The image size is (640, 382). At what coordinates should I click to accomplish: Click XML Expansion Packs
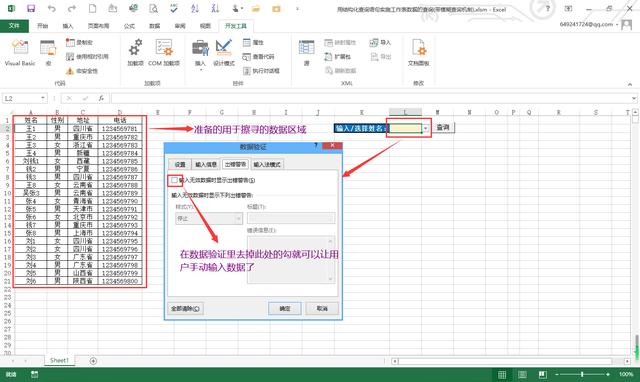point(338,56)
